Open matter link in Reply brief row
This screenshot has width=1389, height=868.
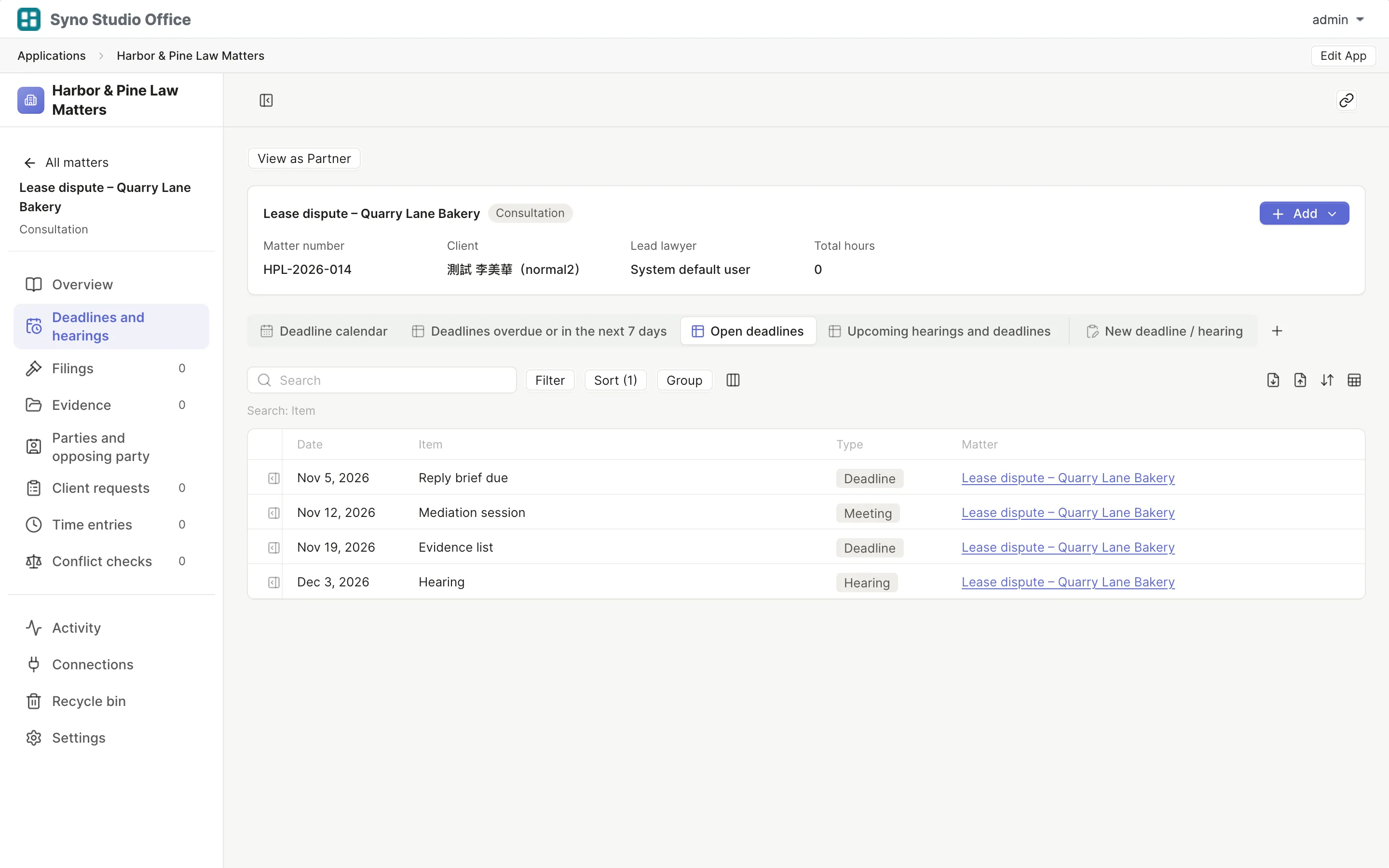1068,478
